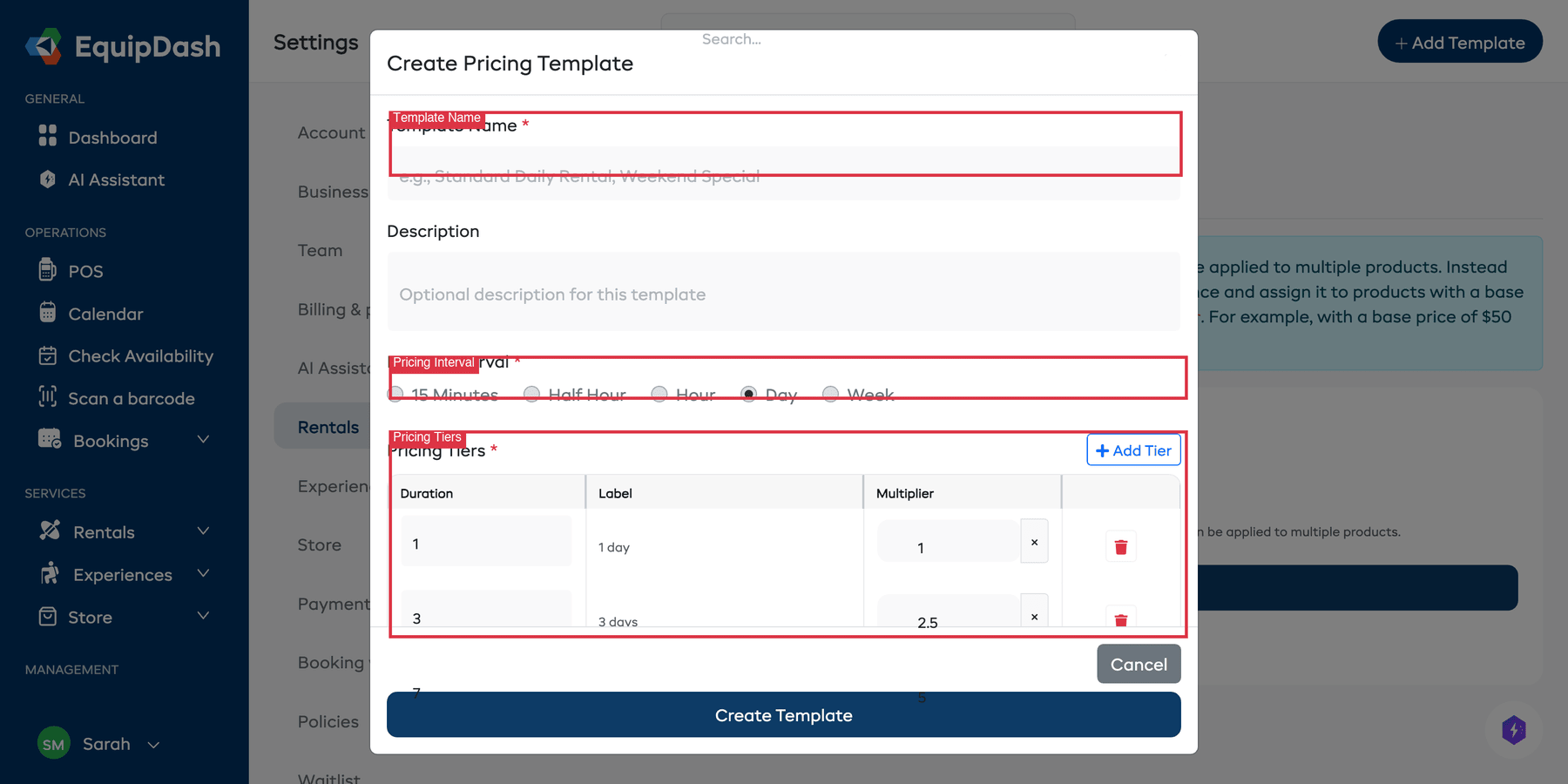Screen dimensions: 1568x784
Task: Expand the Experiences sidebar section
Action: point(203,574)
